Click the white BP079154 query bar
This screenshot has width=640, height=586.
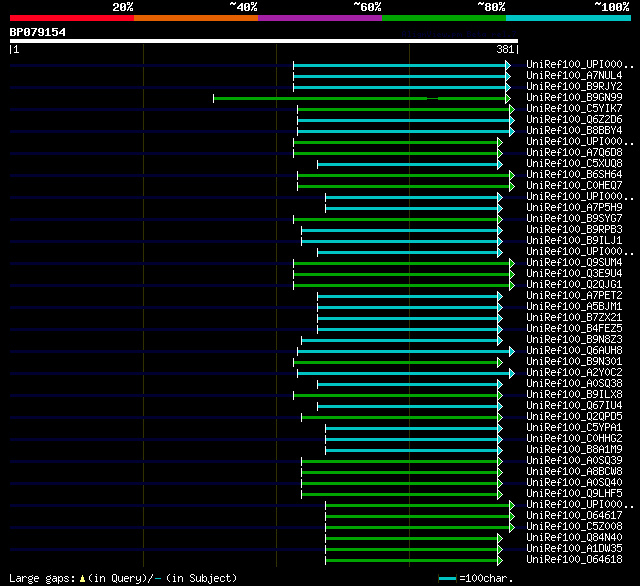(x=264, y=41)
